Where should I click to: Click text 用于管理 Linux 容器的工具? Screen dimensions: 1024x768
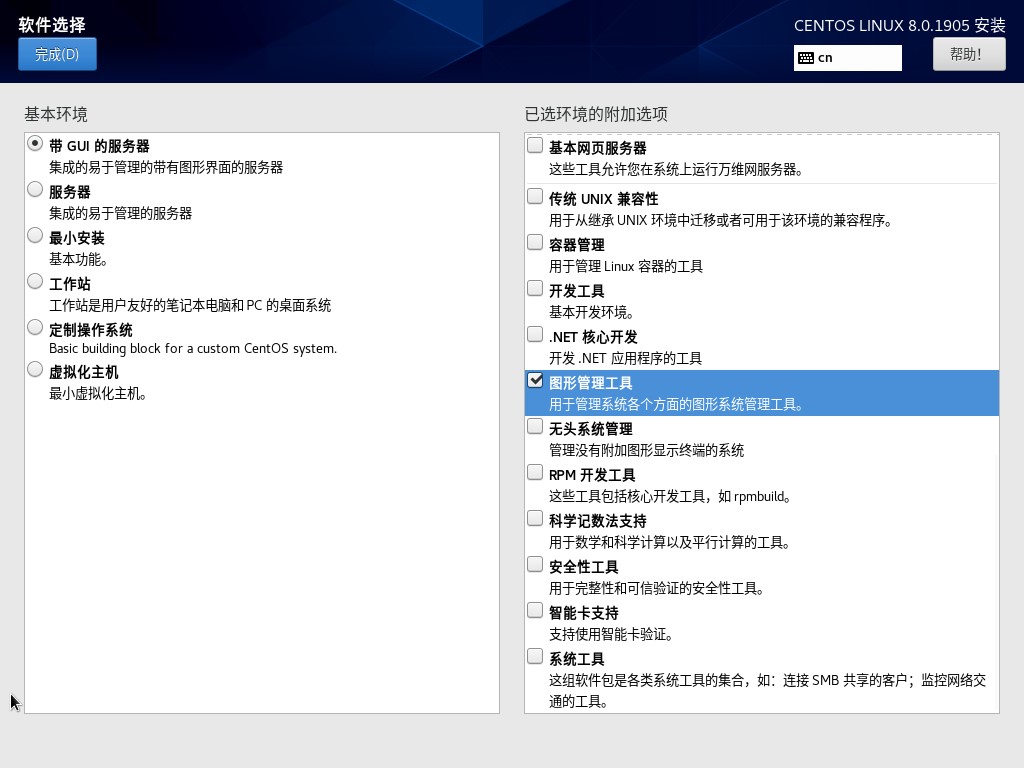pyautogui.click(x=626, y=266)
